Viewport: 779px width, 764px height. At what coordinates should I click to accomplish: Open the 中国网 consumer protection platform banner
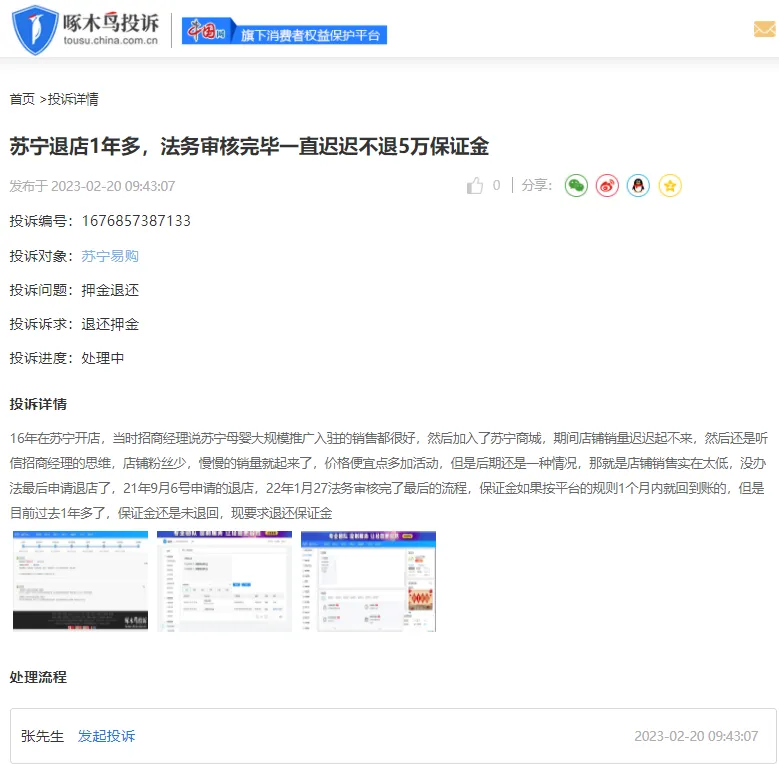(x=284, y=31)
